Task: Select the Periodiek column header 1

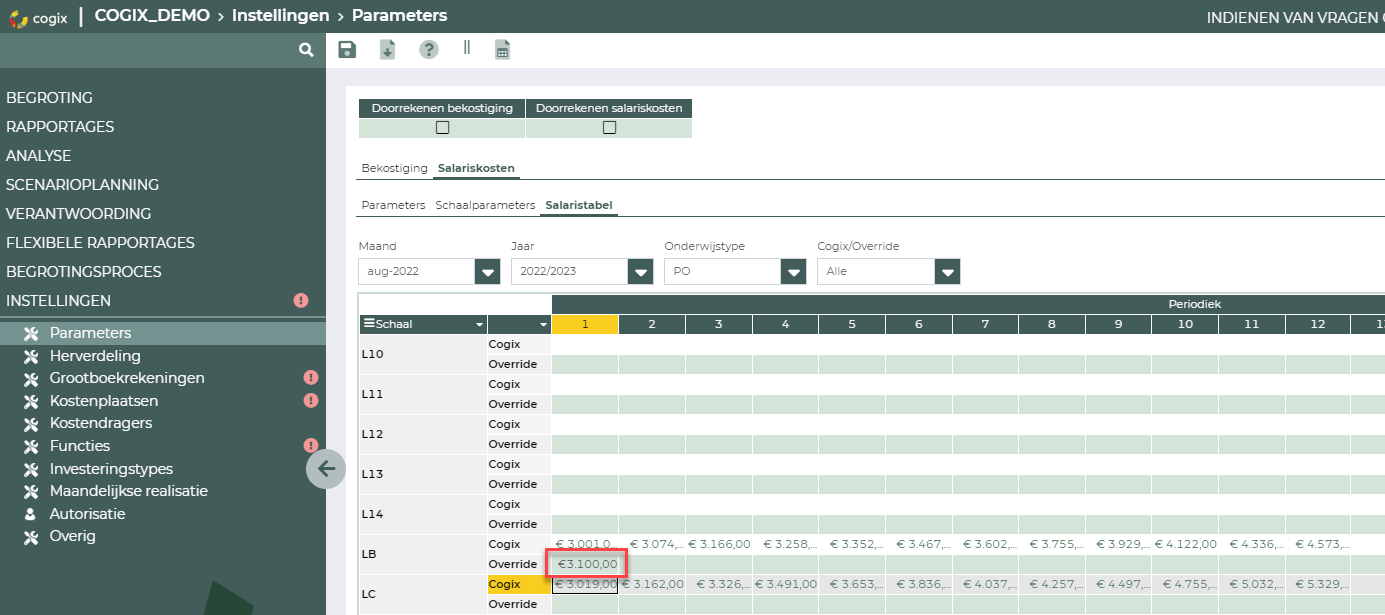Action: coord(585,324)
